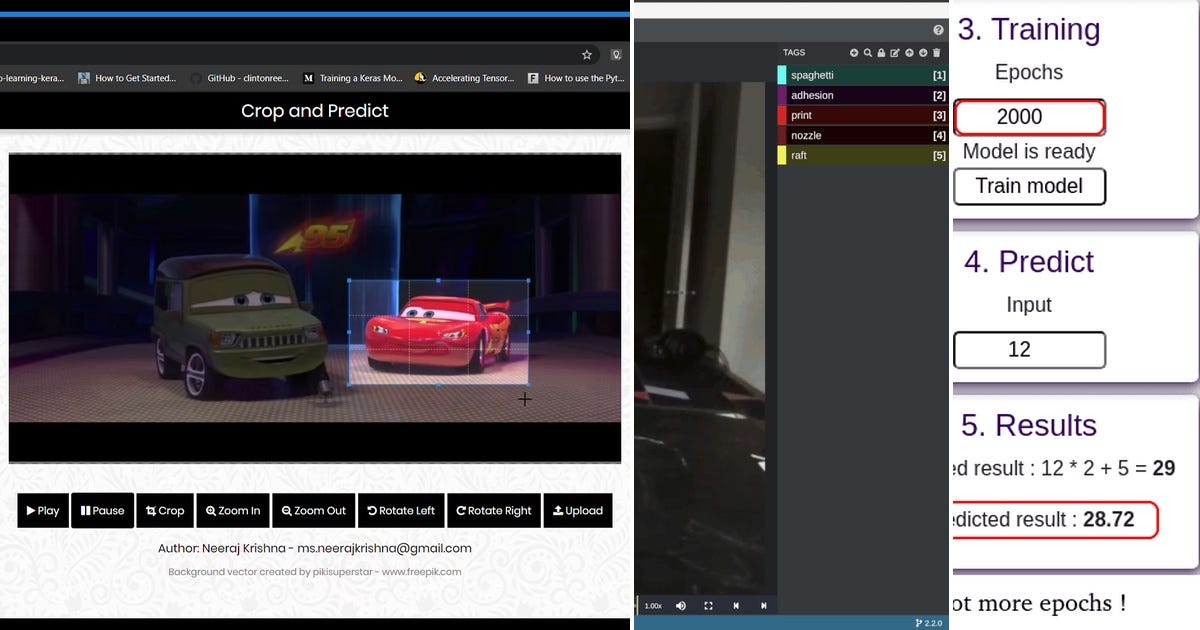Viewport: 1200px width, 630px height.
Task: Crop the selected region
Action: pos(165,510)
